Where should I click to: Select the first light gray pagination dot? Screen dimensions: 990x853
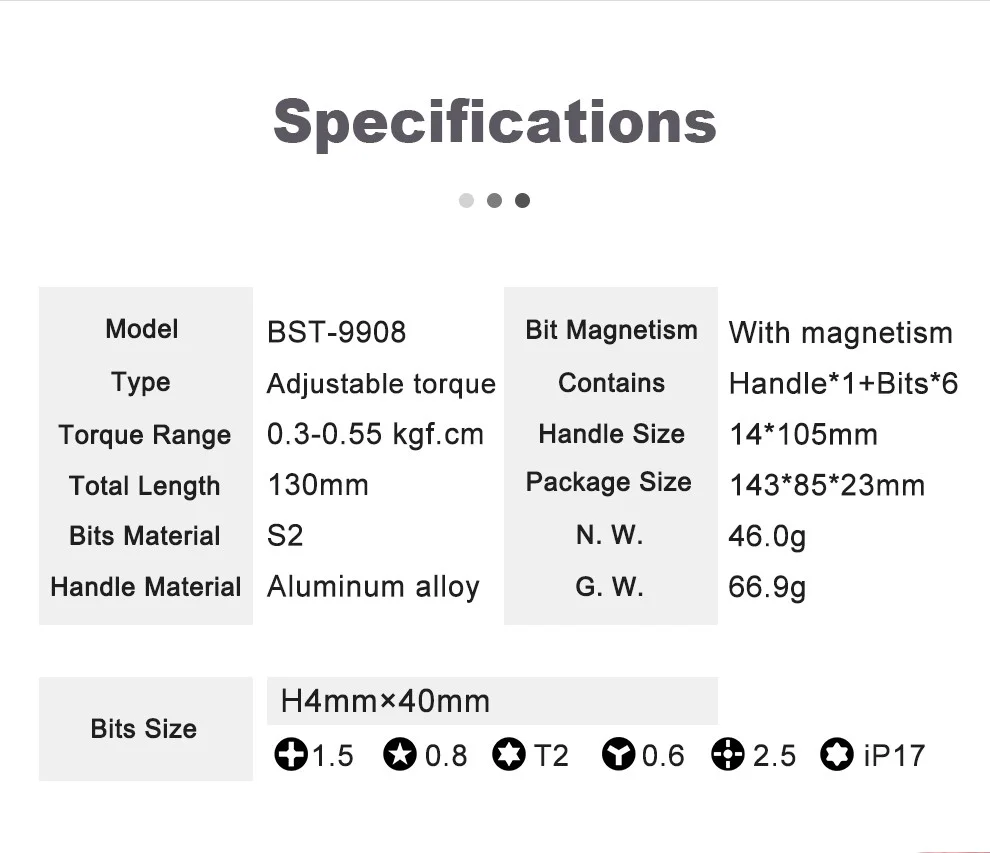click(x=466, y=200)
